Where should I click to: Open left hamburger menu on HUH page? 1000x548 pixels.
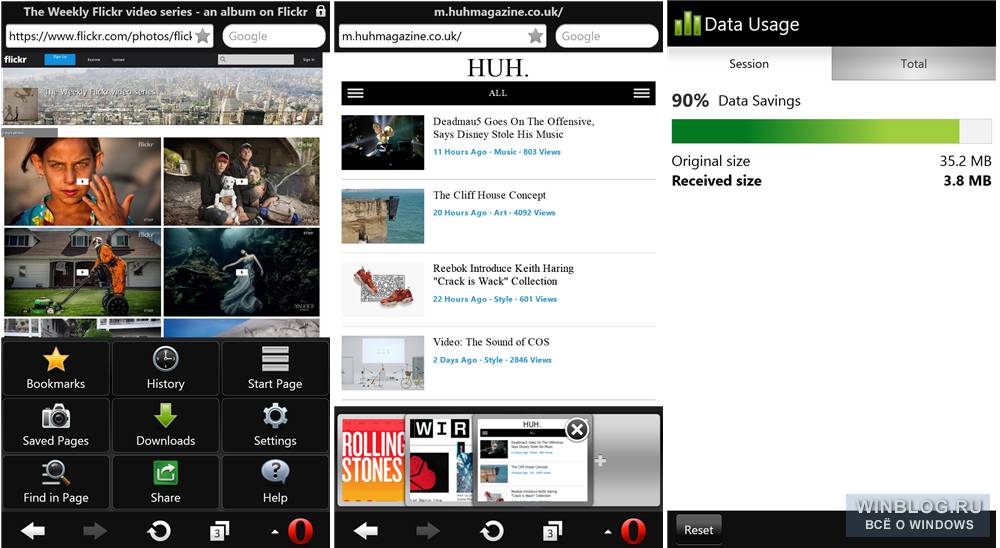pos(355,93)
